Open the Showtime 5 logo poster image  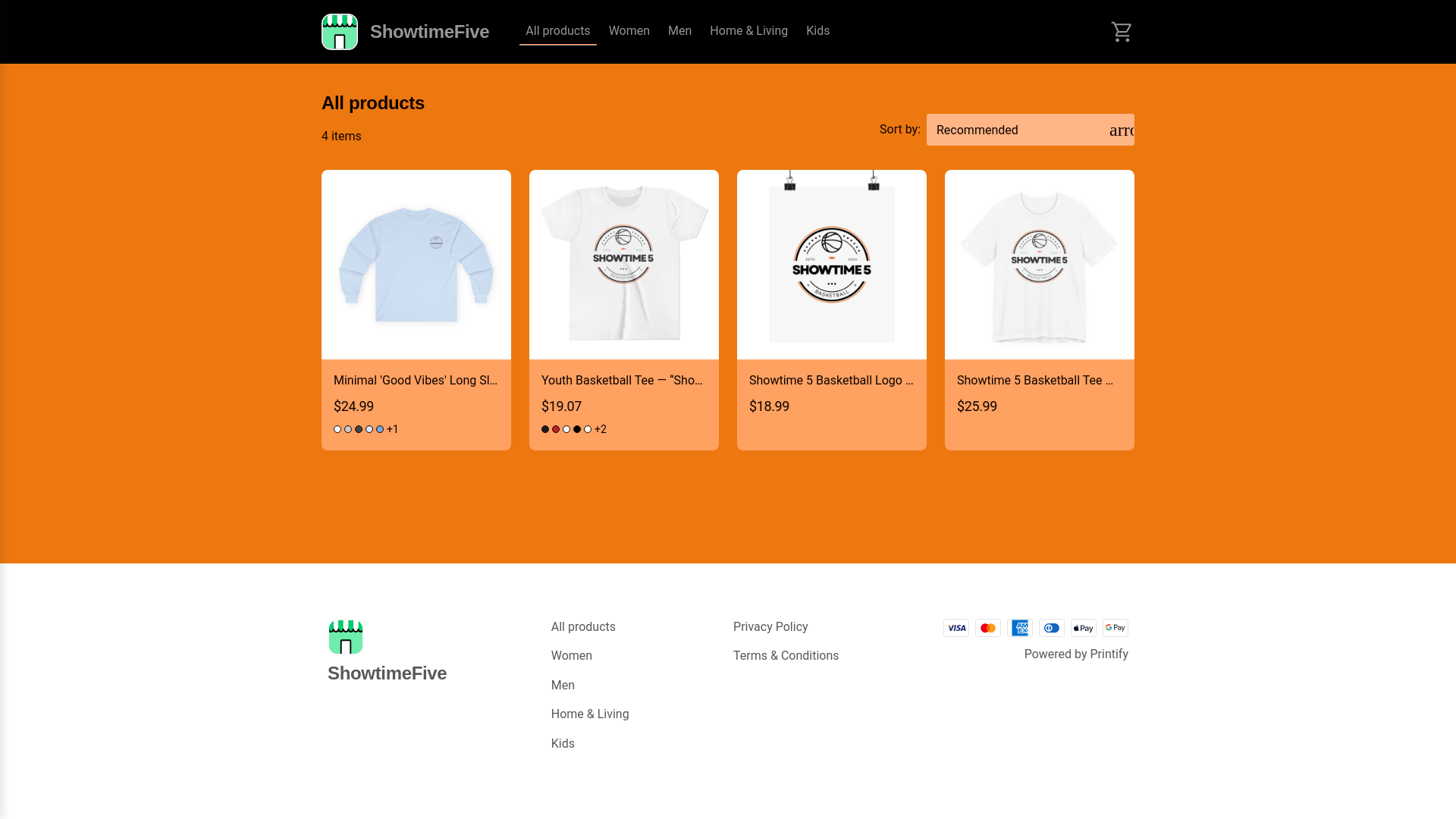click(832, 265)
